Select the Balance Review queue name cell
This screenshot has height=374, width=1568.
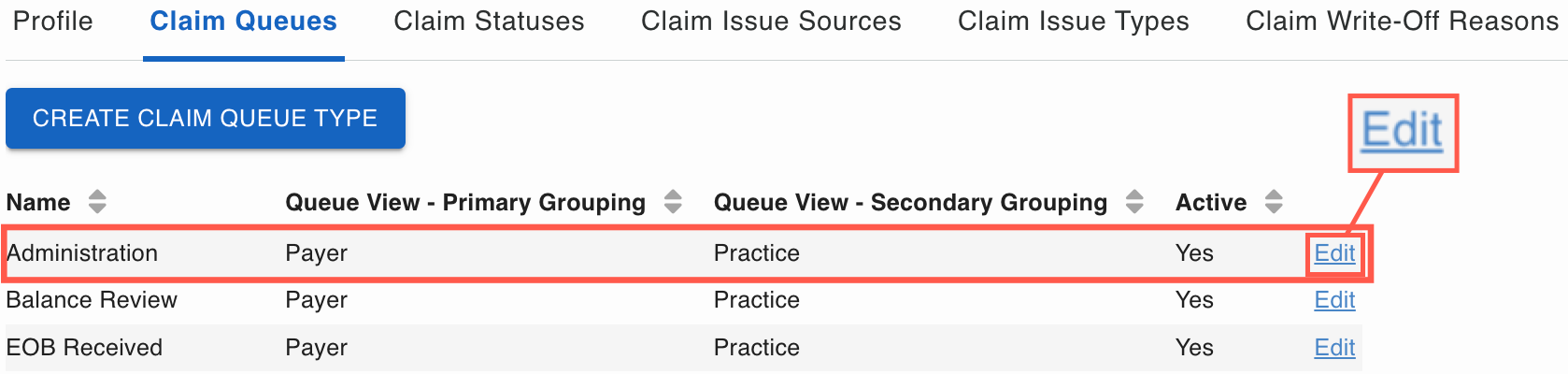coord(92,300)
